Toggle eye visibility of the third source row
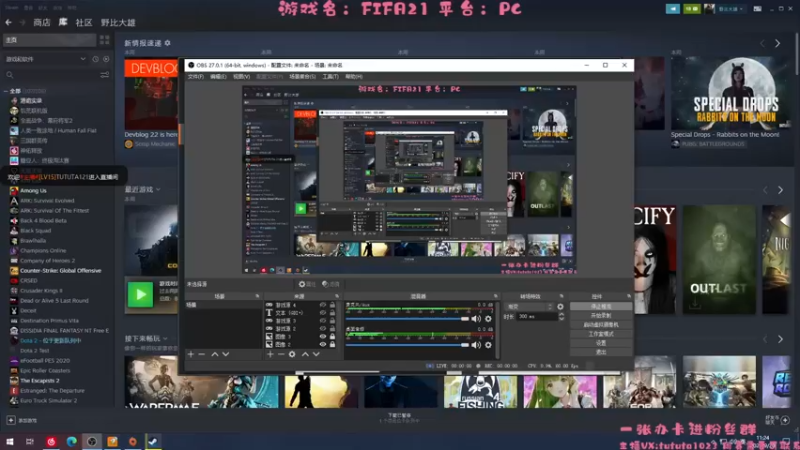This screenshot has height=450, width=800. (322, 321)
